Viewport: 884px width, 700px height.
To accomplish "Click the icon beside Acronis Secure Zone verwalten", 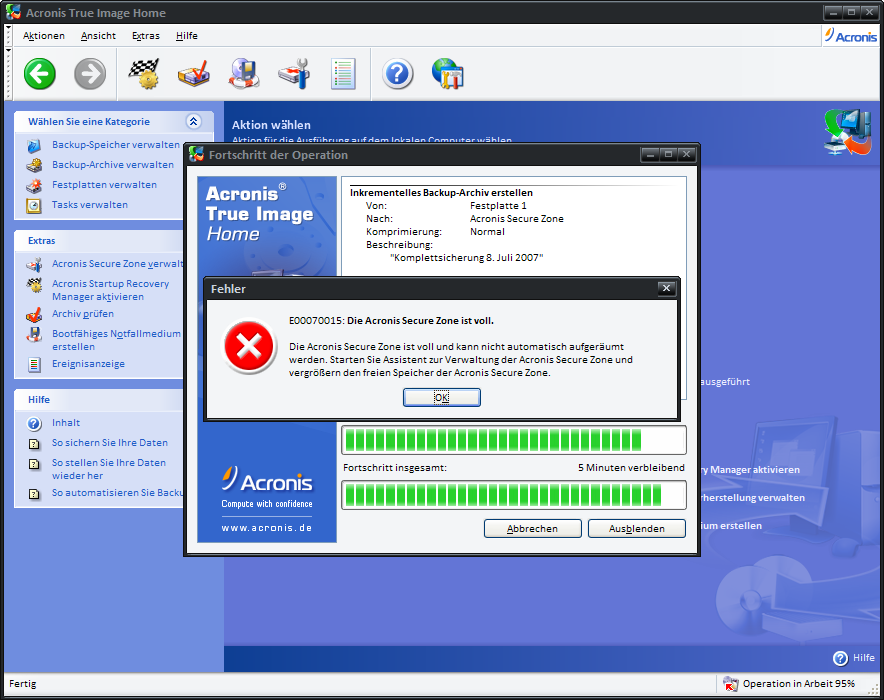I will [x=34, y=264].
